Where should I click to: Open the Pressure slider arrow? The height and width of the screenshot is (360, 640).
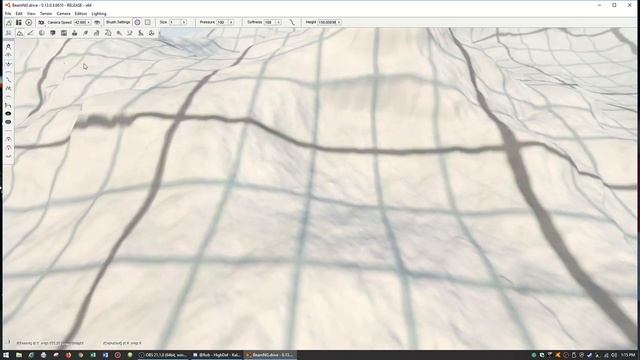(231, 22)
